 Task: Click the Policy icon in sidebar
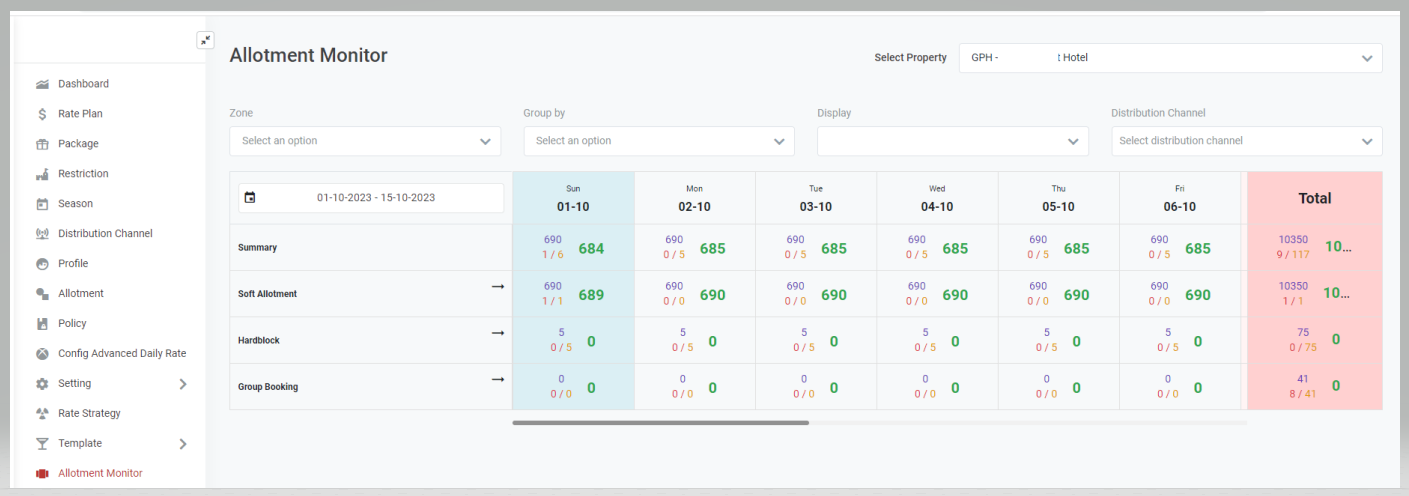[x=42, y=324]
